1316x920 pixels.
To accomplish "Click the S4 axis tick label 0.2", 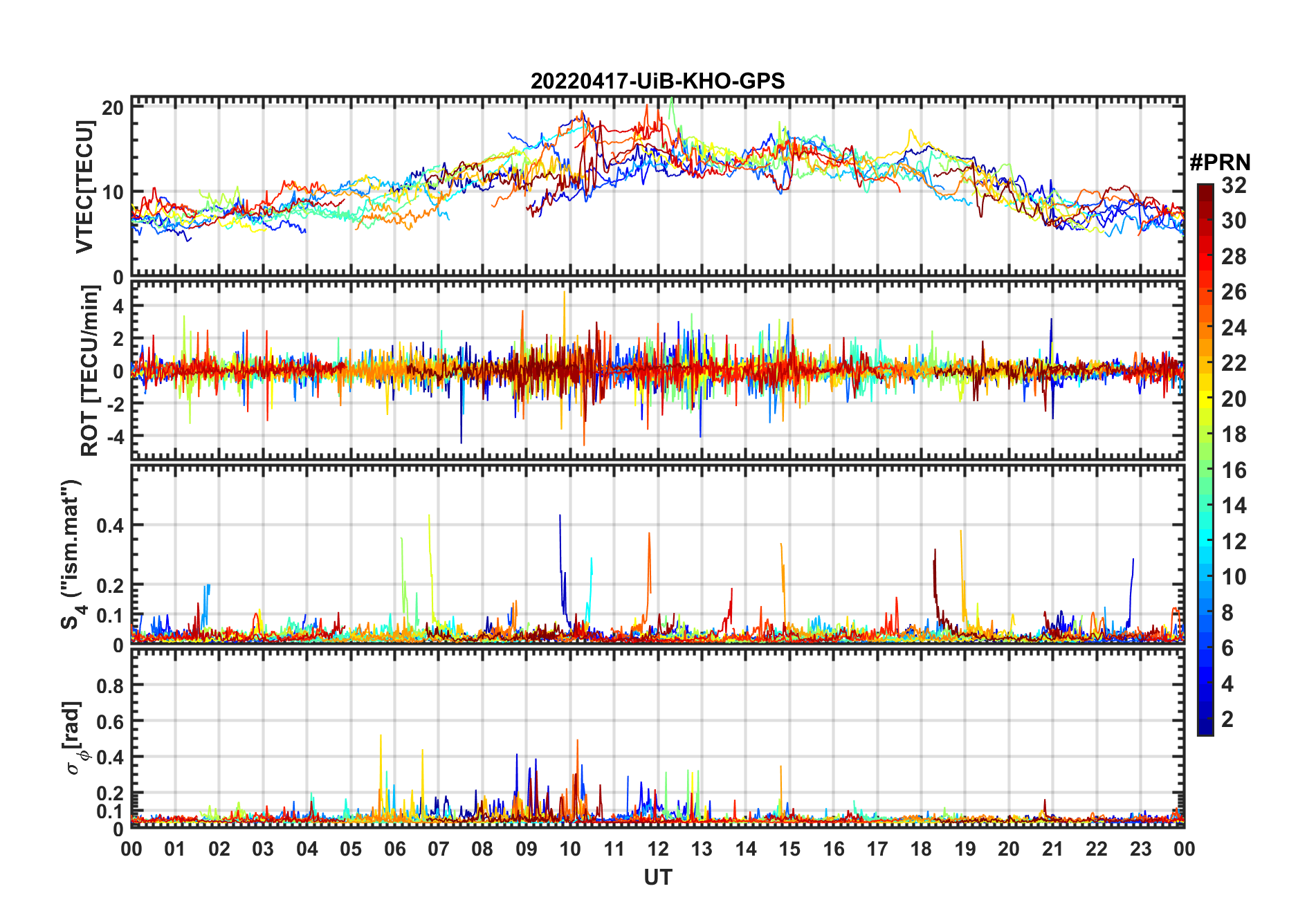I will pyautogui.click(x=110, y=585).
